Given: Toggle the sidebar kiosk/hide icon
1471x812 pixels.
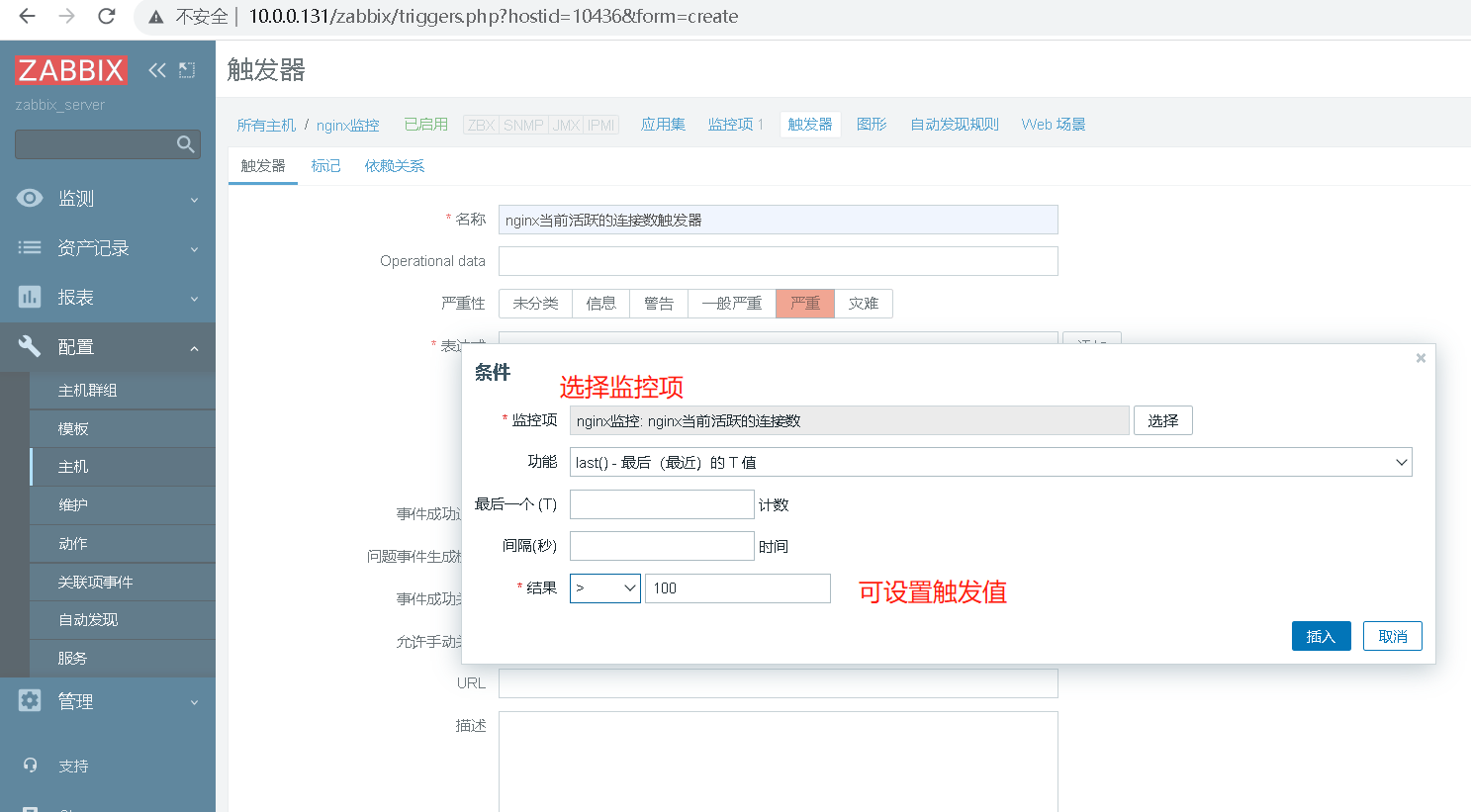Looking at the screenshot, I should 187,70.
